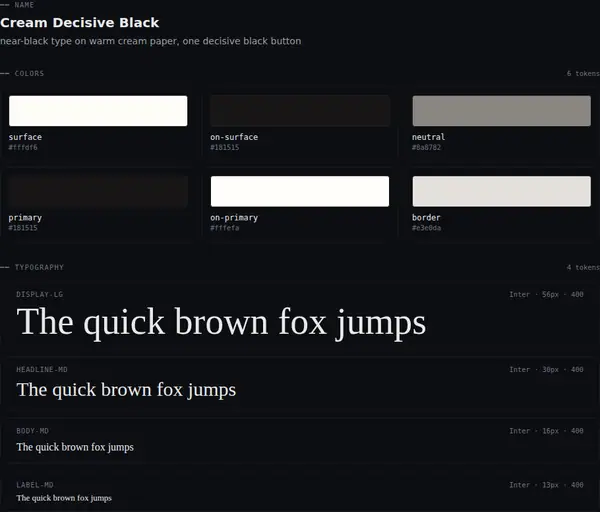Screen dimensions: 600x512
Task: Click the 'on-surface' token label
Action: [234, 137]
